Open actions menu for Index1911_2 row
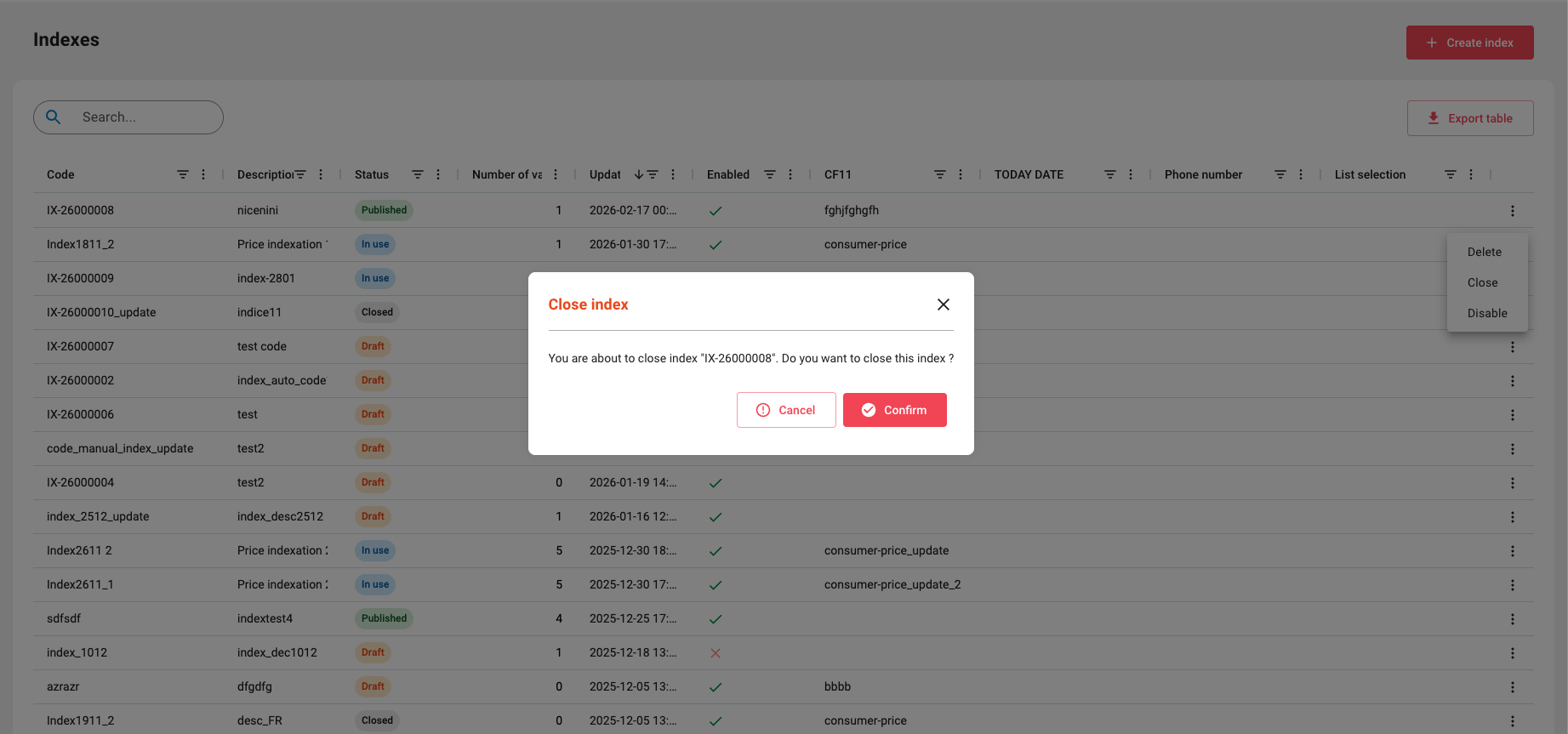Viewport: 1568px width, 734px height. pyautogui.click(x=1512, y=721)
